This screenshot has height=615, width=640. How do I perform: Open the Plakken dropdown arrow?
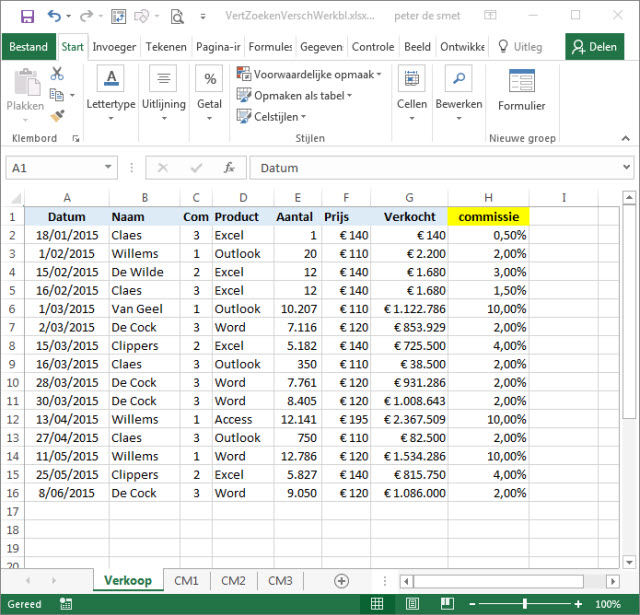point(25,120)
